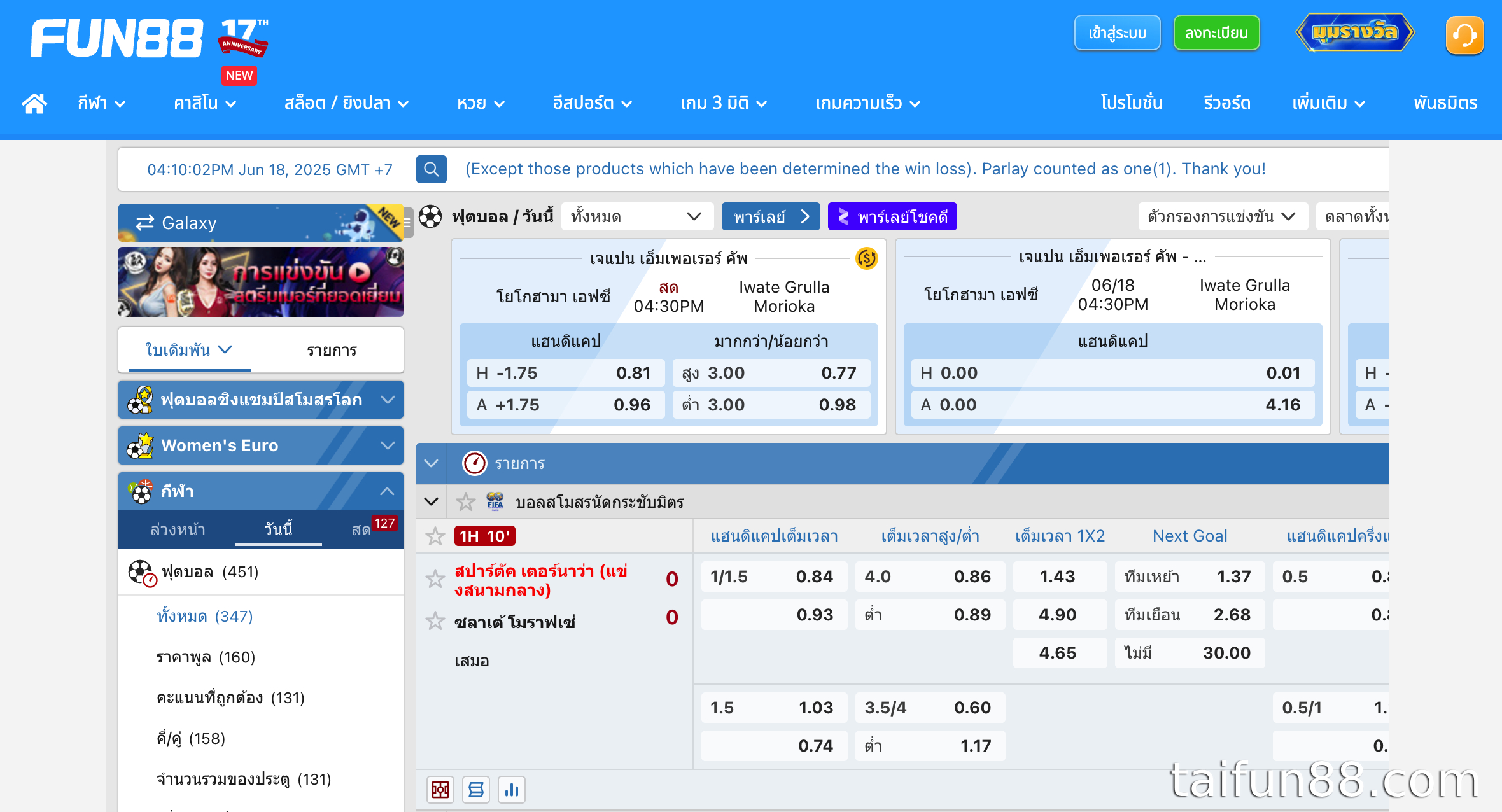Open the คาสิโน top menu dropdown
The width and height of the screenshot is (1502, 812).
click(x=205, y=103)
